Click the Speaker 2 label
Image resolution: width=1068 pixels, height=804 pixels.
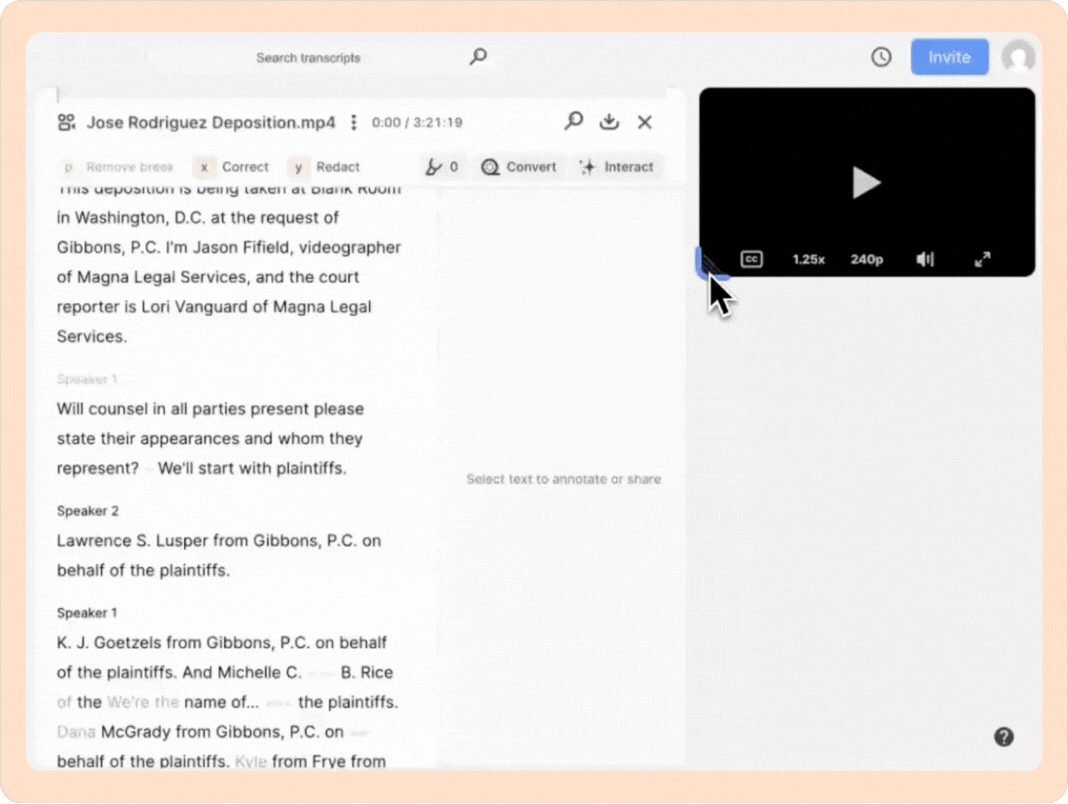coord(88,511)
